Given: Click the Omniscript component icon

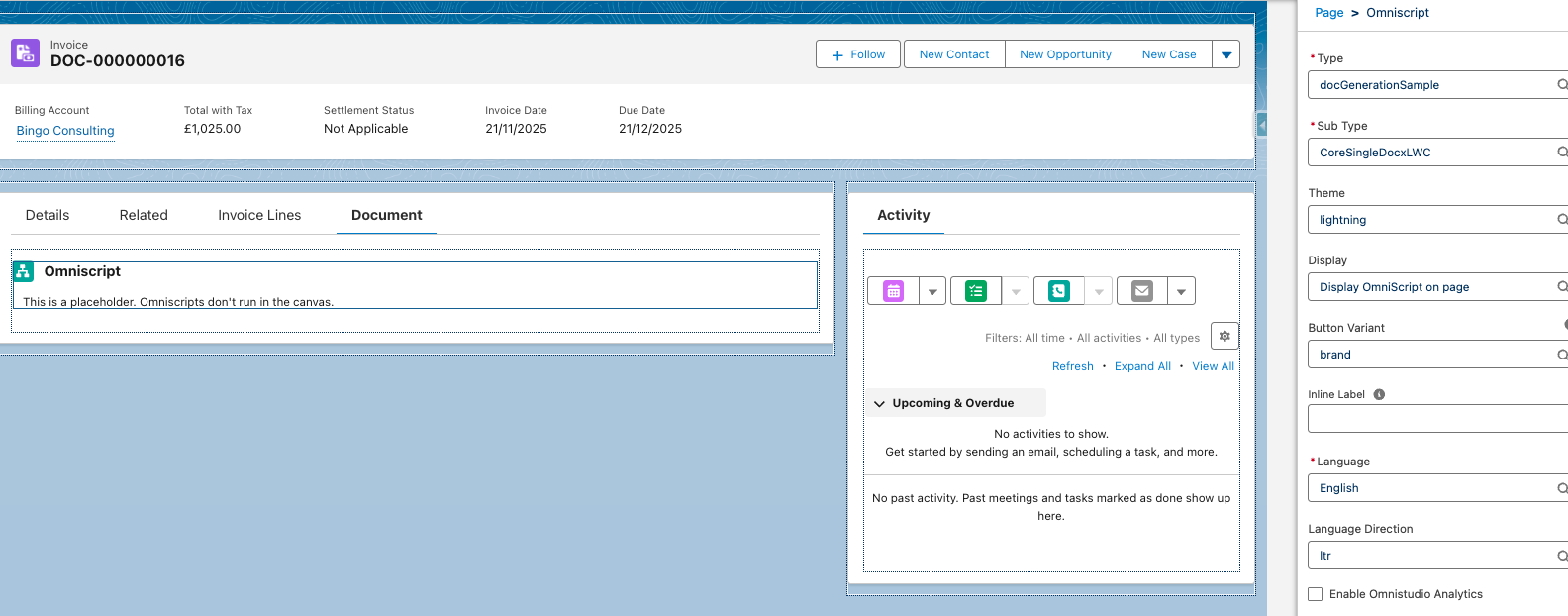Looking at the screenshot, I should 24,271.
